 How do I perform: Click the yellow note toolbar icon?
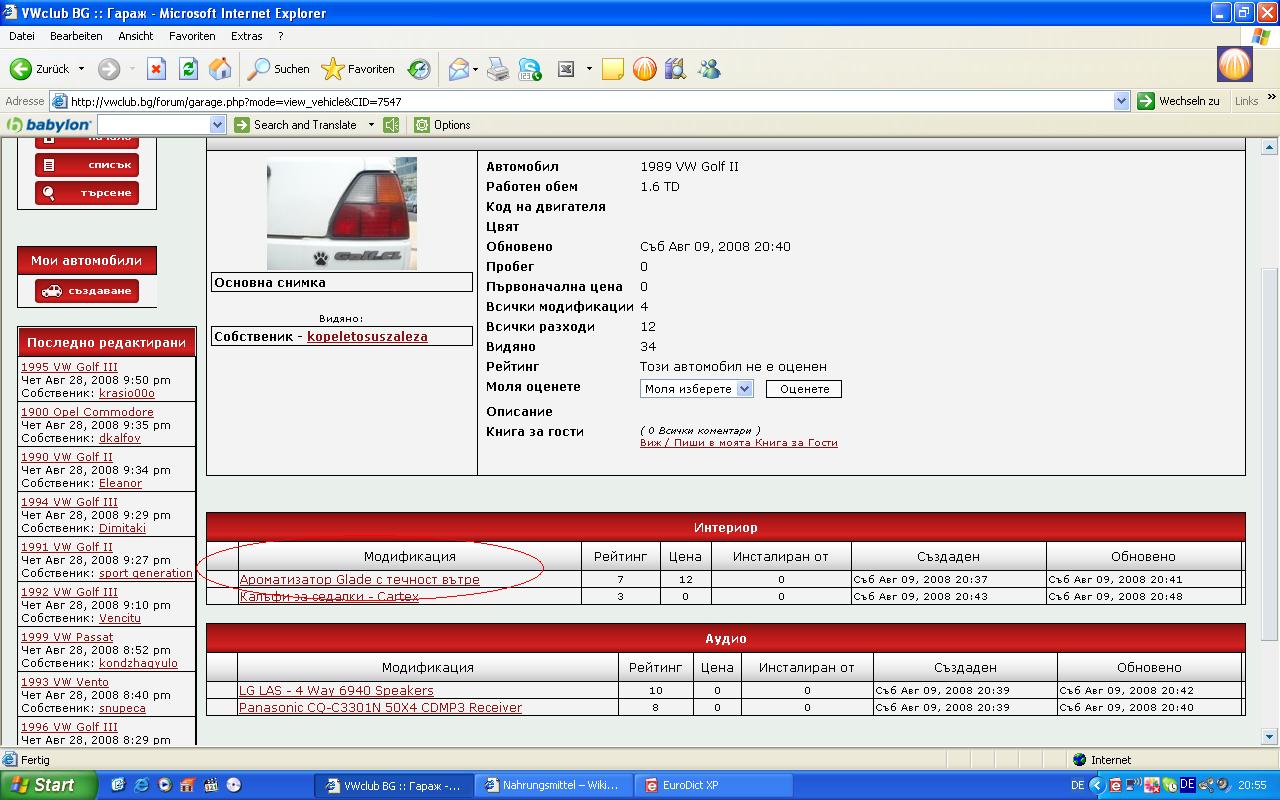pos(613,69)
